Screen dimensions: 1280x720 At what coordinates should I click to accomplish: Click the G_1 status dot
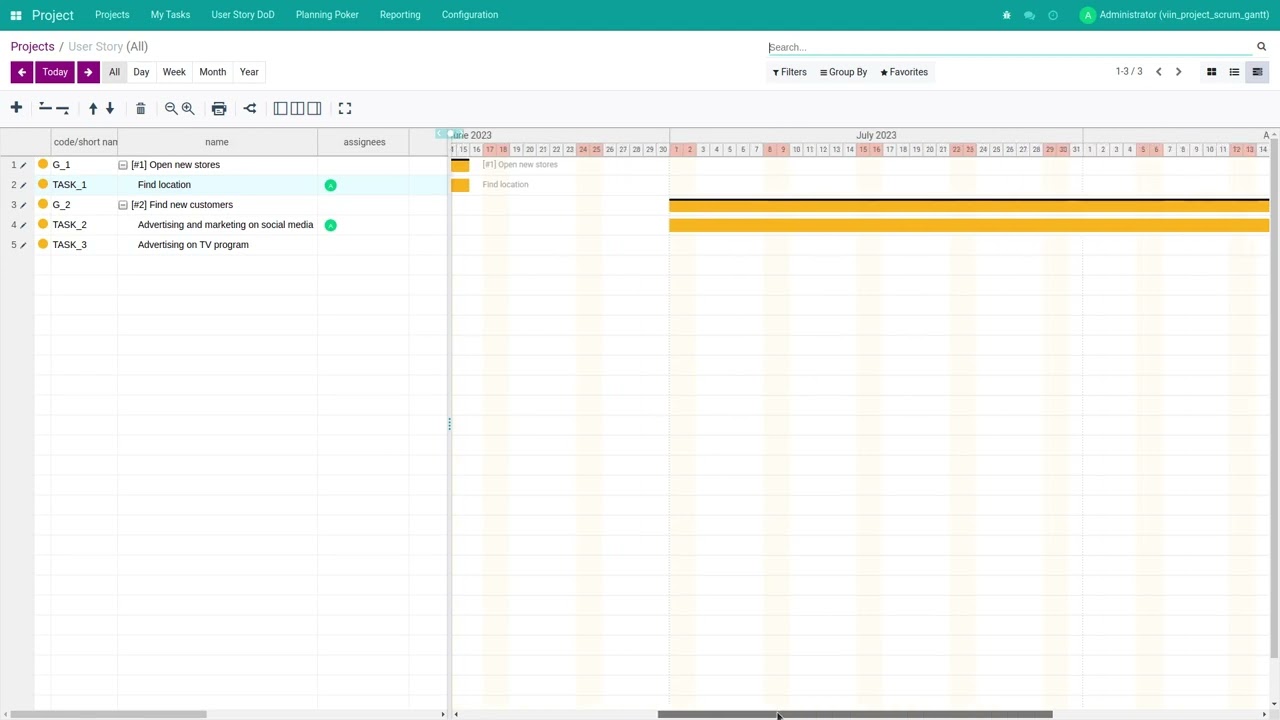[42, 164]
